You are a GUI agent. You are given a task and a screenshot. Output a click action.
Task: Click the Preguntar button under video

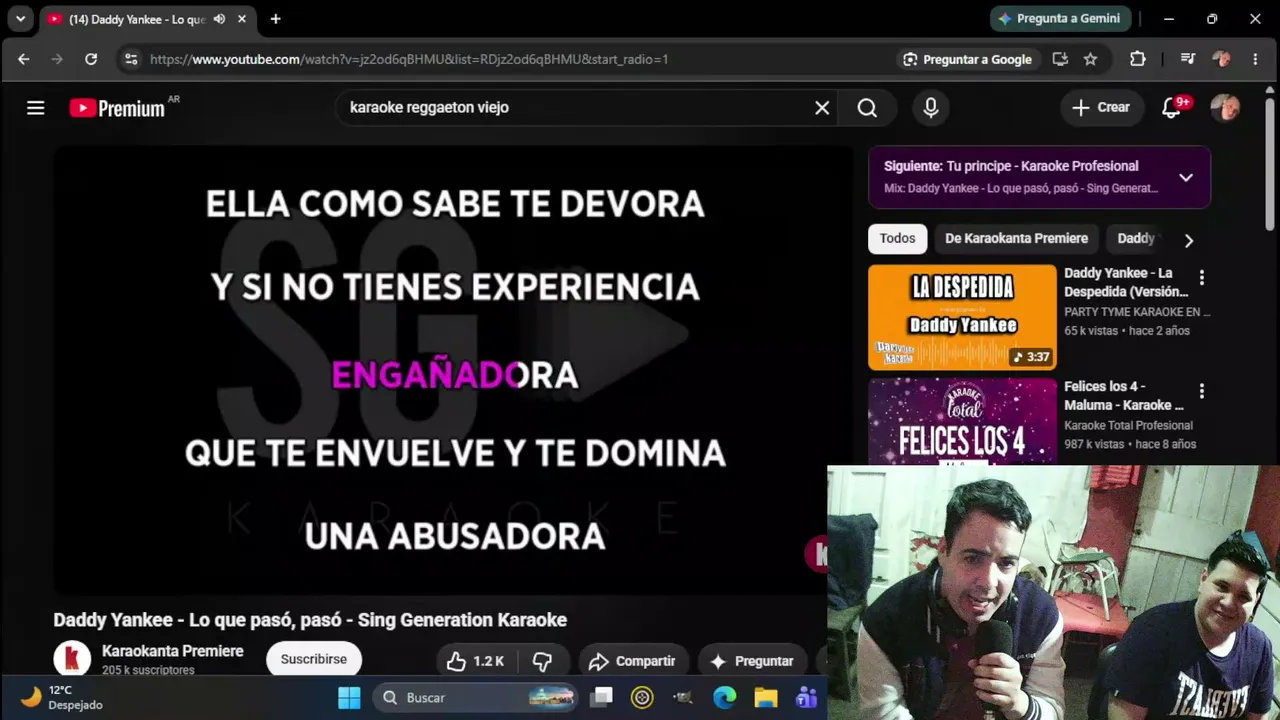[752, 661]
